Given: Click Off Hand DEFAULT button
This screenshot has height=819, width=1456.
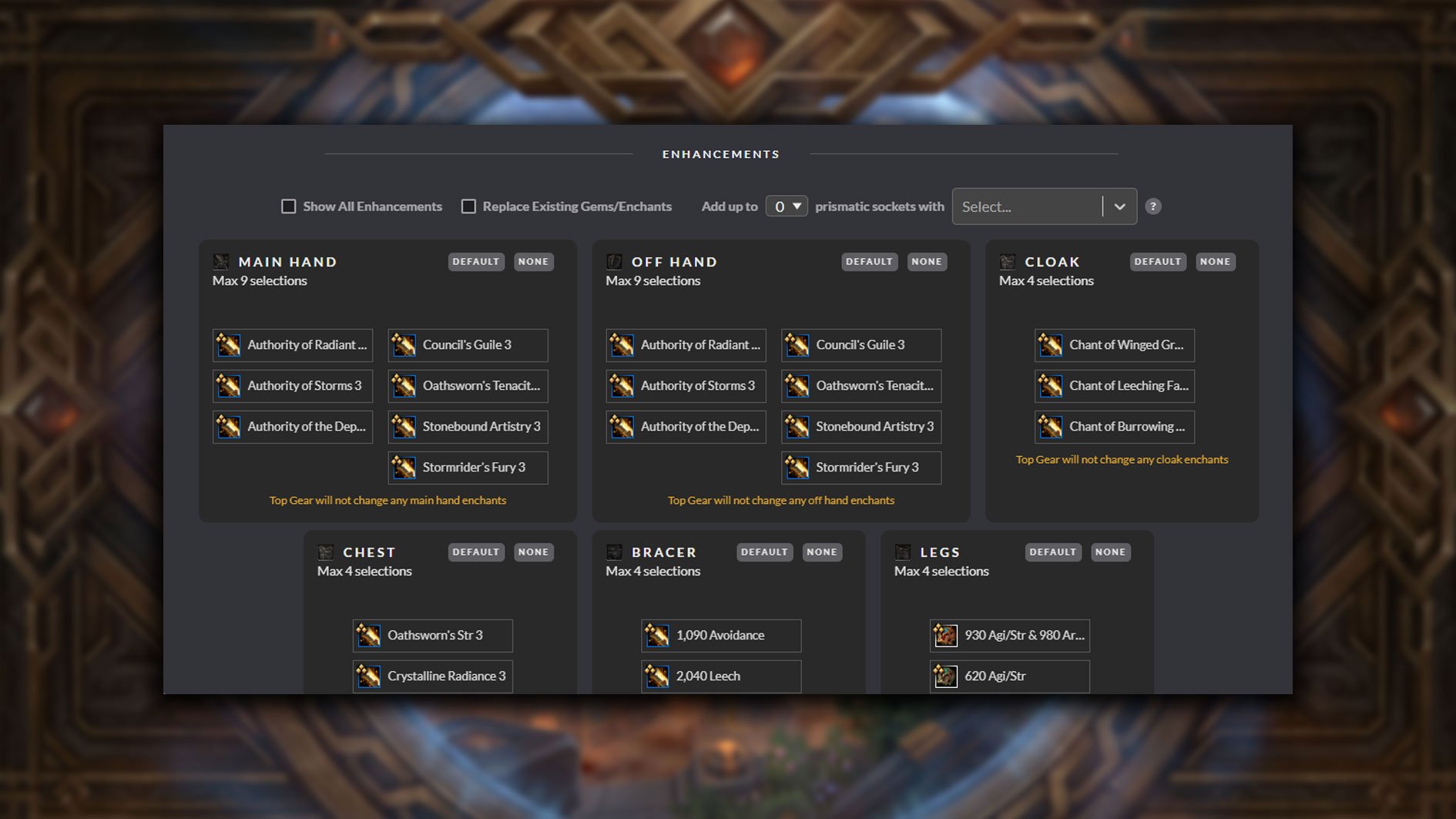Looking at the screenshot, I should point(869,262).
